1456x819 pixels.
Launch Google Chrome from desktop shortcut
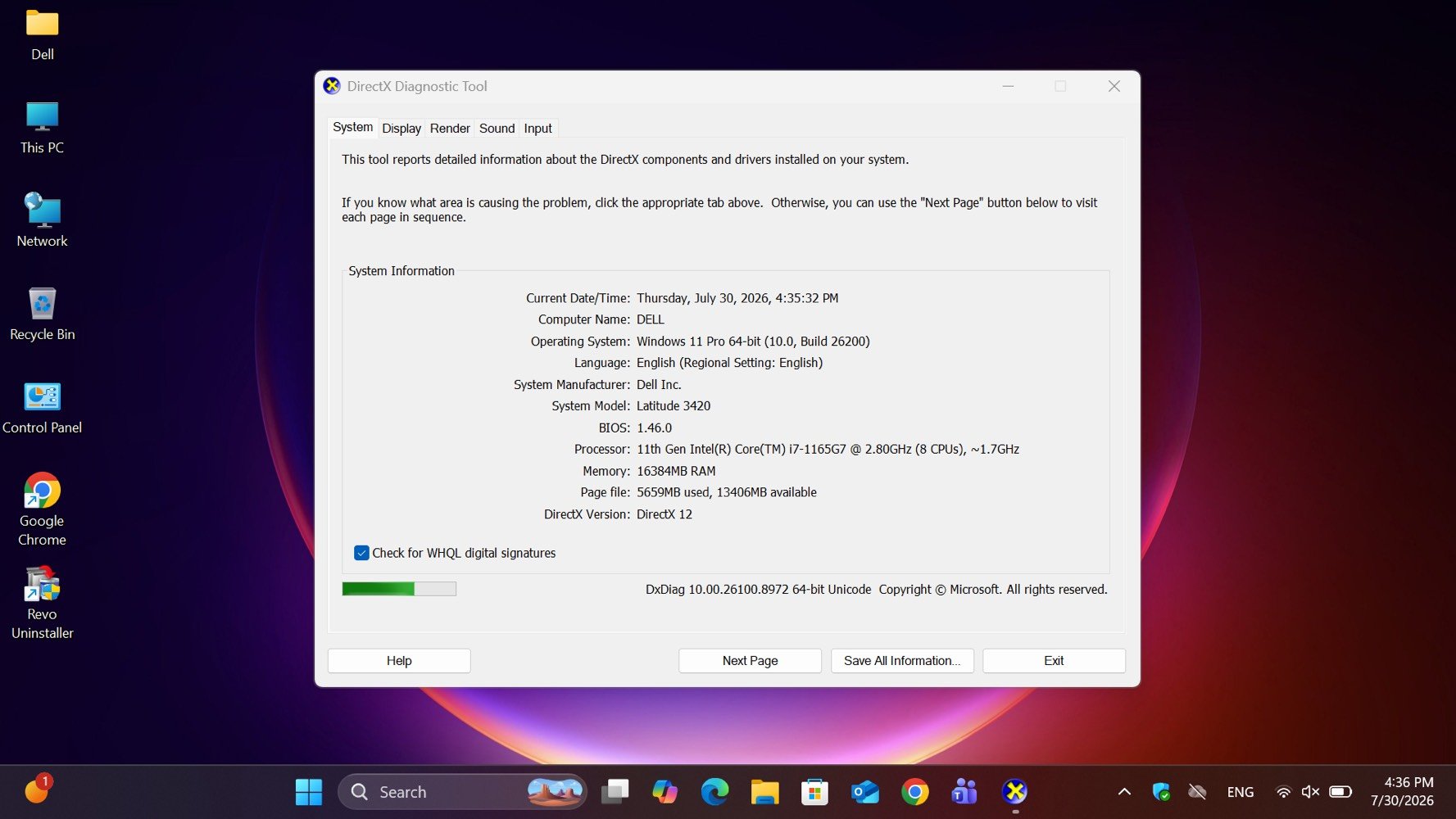pos(42,509)
